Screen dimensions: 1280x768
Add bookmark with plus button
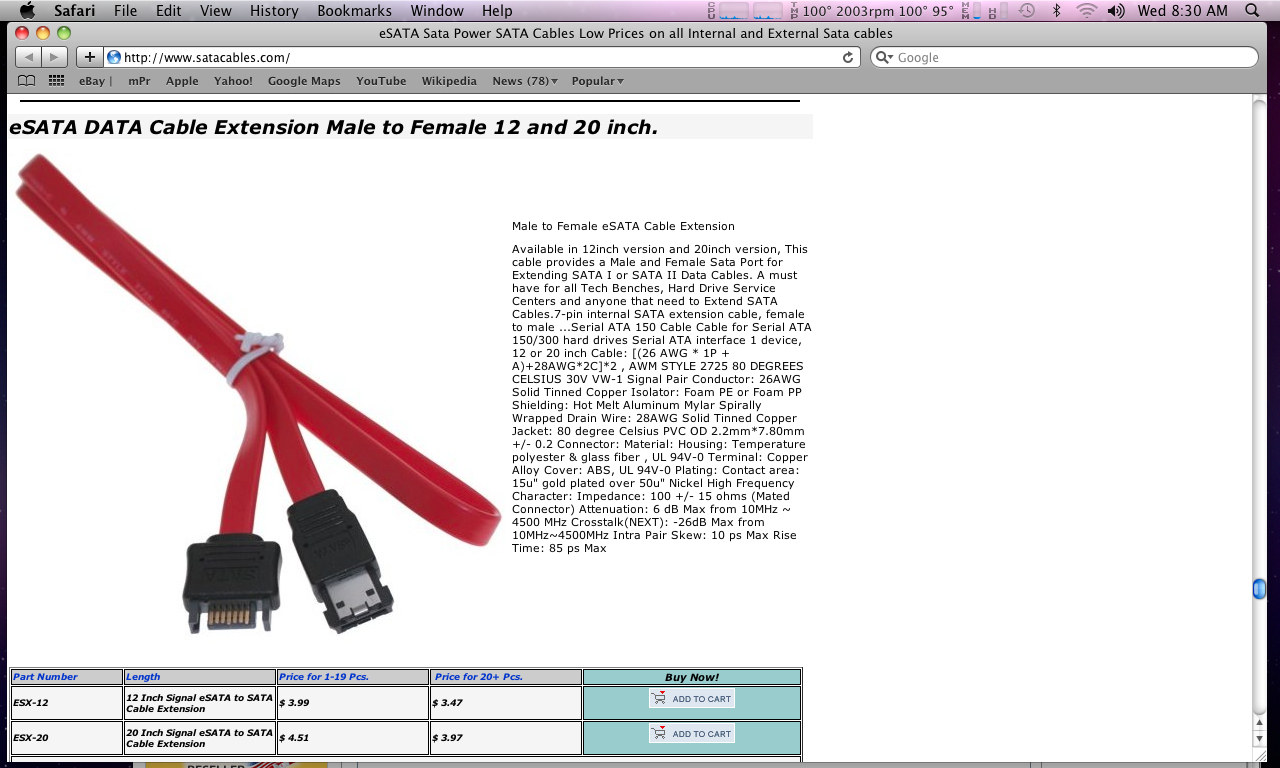[x=89, y=57]
